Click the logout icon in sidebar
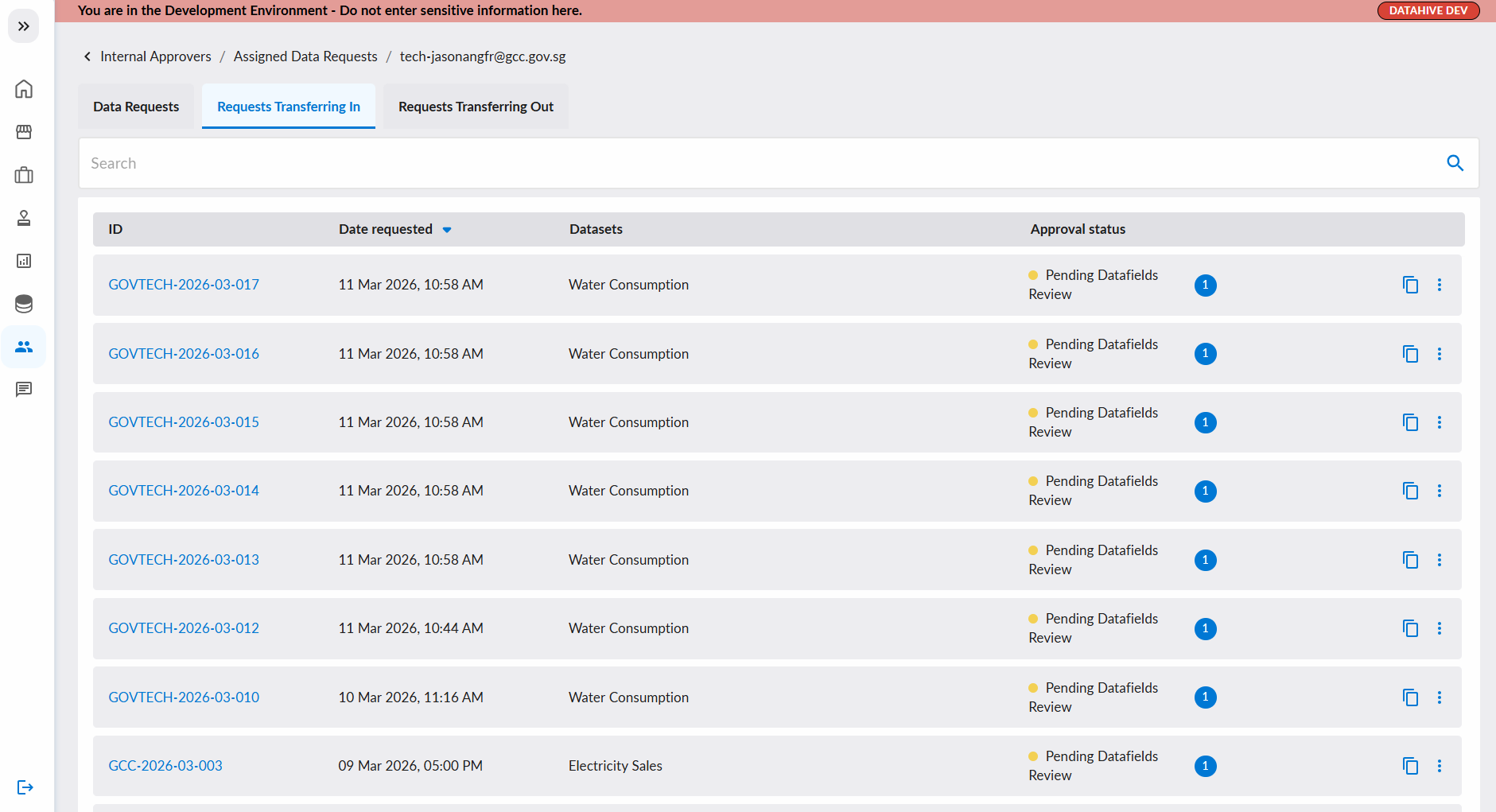Image resolution: width=1496 pixels, height=812 pixels. click(x=25, y=787)
